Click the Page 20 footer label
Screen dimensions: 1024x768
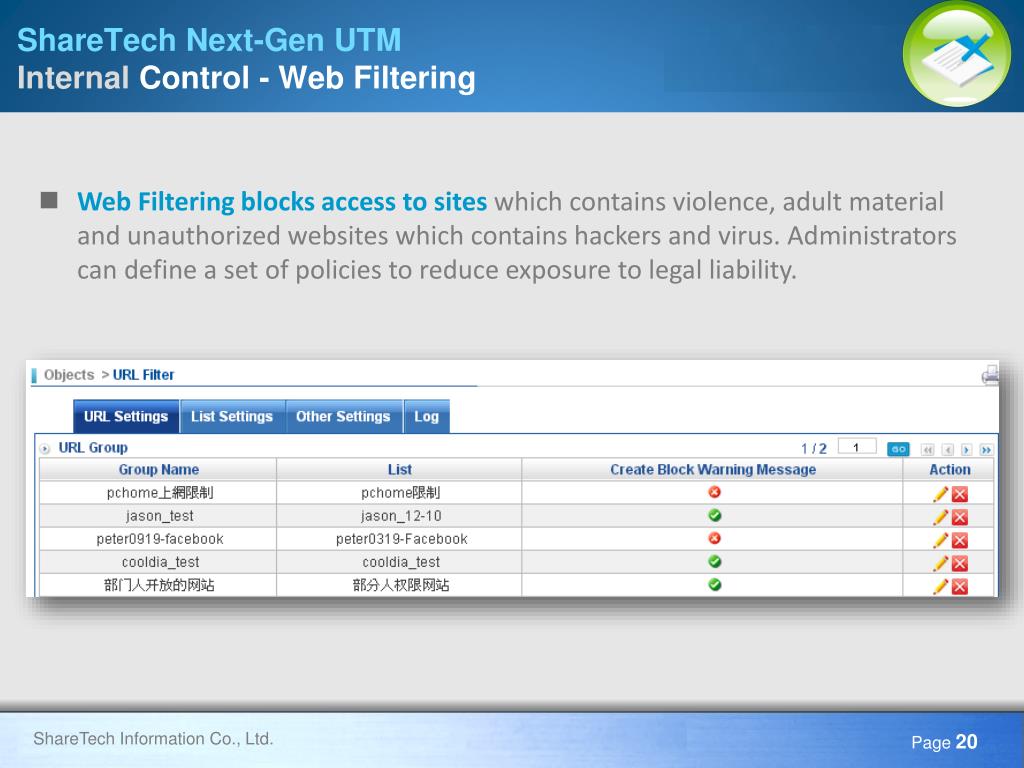[944, 742]
